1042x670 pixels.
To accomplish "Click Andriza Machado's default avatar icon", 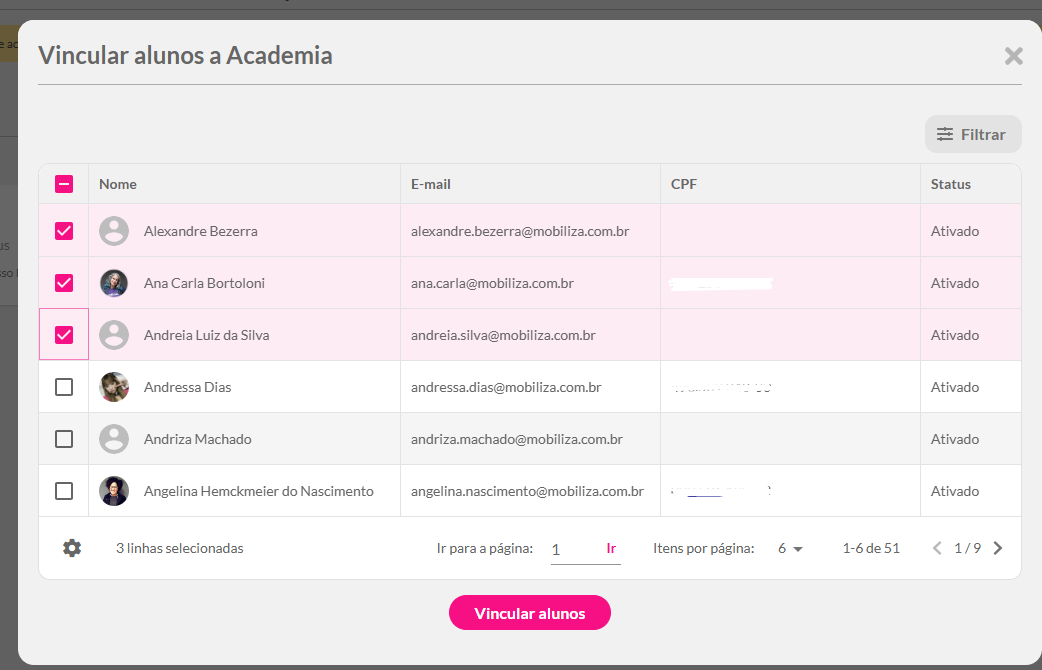I will click(114, 439).
